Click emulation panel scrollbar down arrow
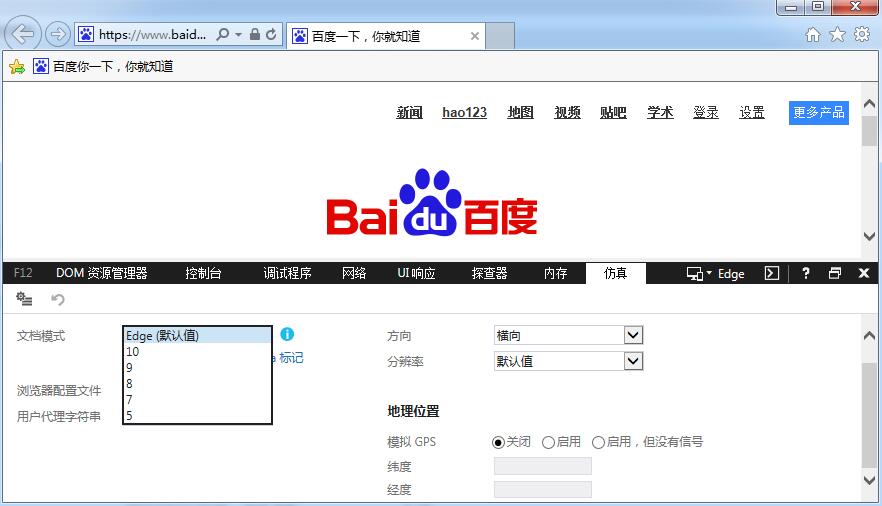 click(x=869, y=480)
